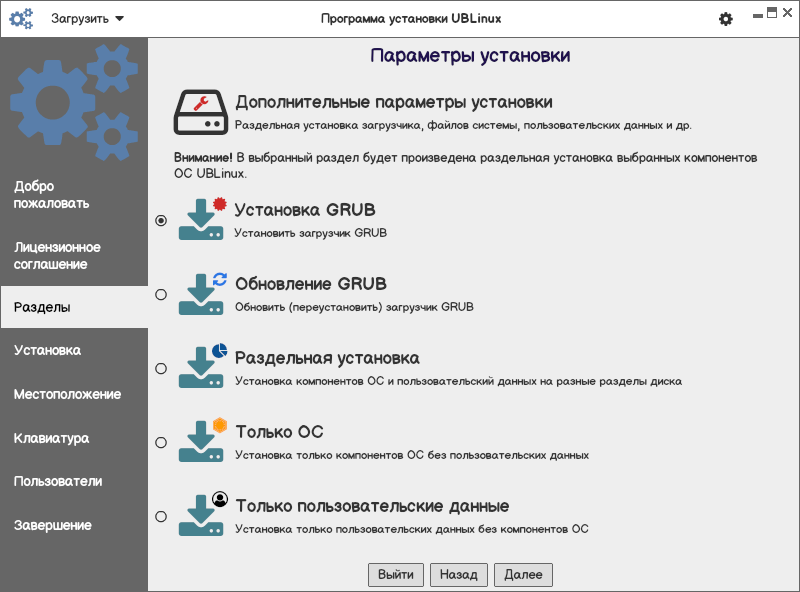Viewport: 800px width, 592px height.
Task: Open the settings gear in the header
Action: click(x=726, y=19)
